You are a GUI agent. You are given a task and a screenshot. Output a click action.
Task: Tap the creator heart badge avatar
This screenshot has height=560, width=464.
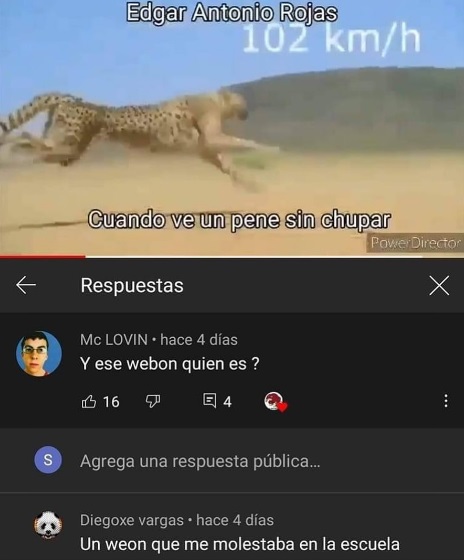(x=275, y=402)
